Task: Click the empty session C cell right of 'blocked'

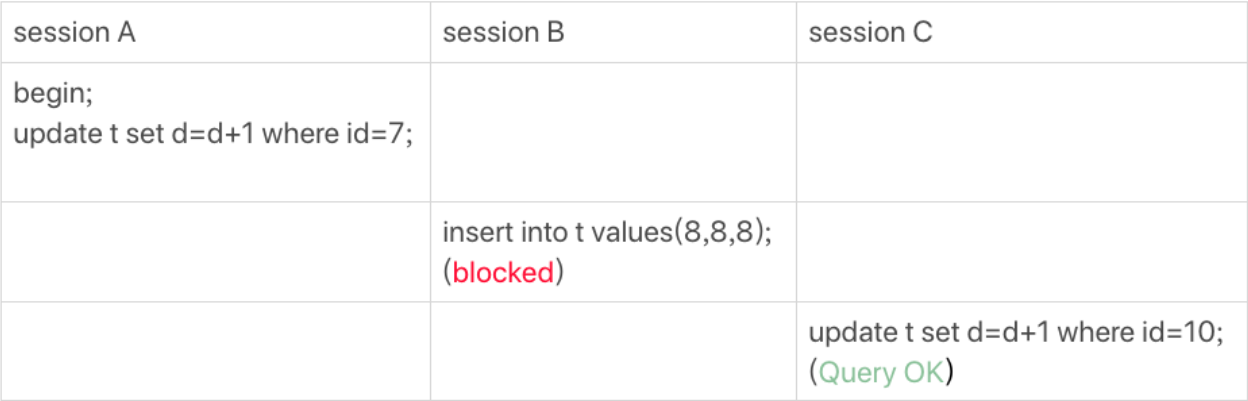Action: coord(1022,252)
